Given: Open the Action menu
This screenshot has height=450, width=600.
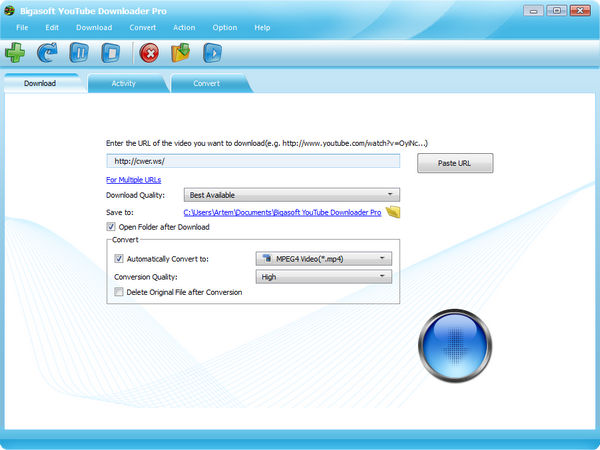Looking at the screenshot, I should [184, 28].
